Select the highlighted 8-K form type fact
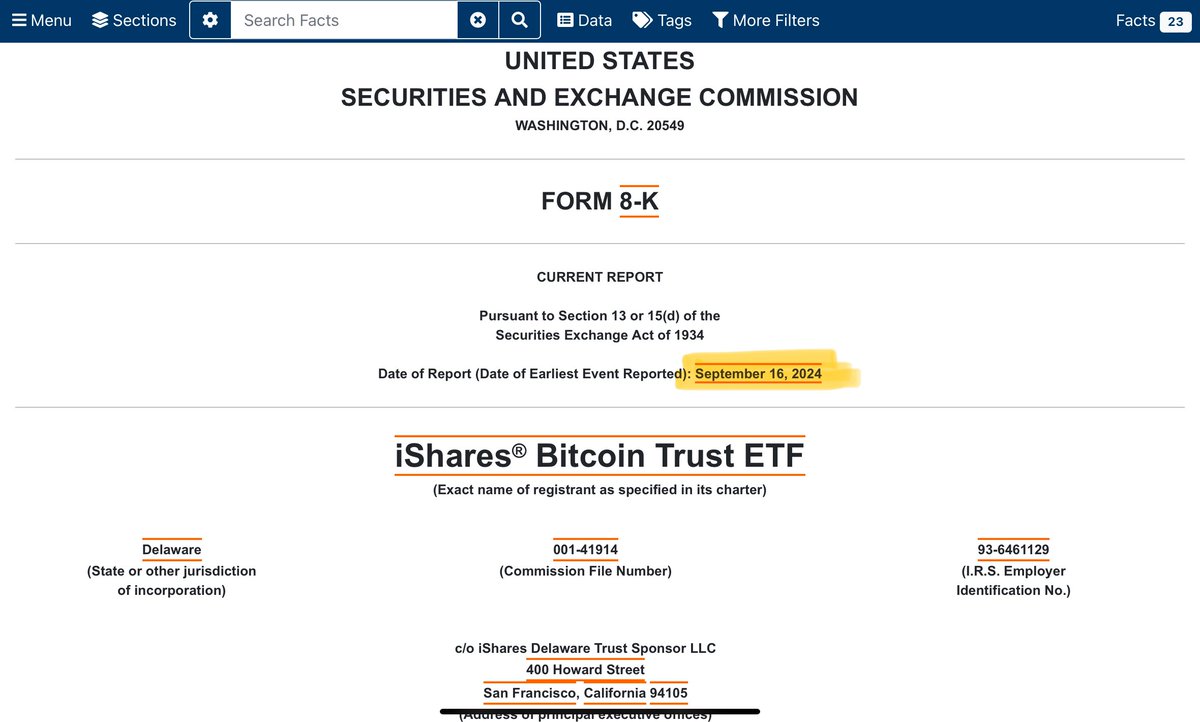This screenshot has width=1200, height=722. tap(638, 200)
